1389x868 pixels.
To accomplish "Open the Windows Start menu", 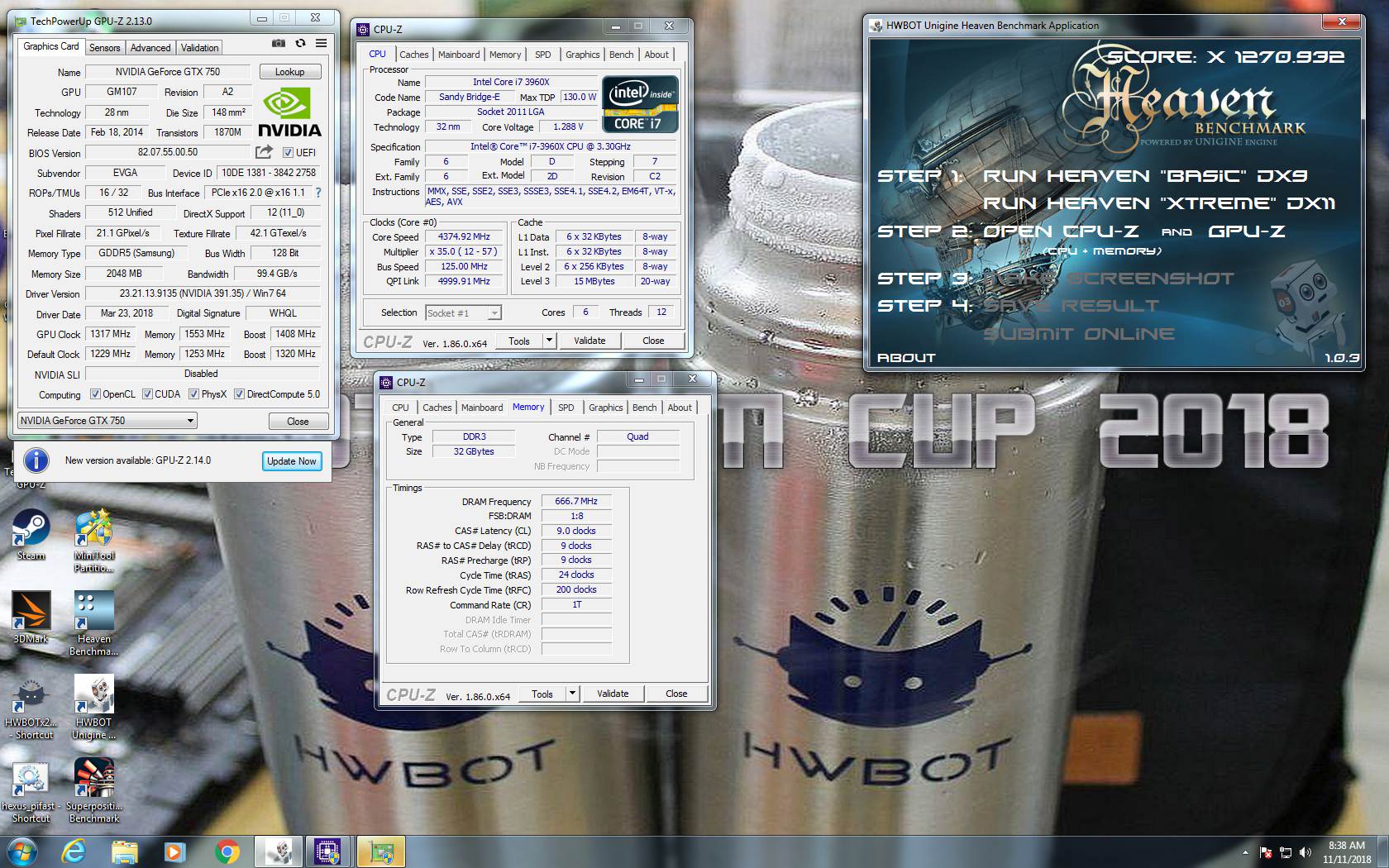I will (x=22, y=851).
